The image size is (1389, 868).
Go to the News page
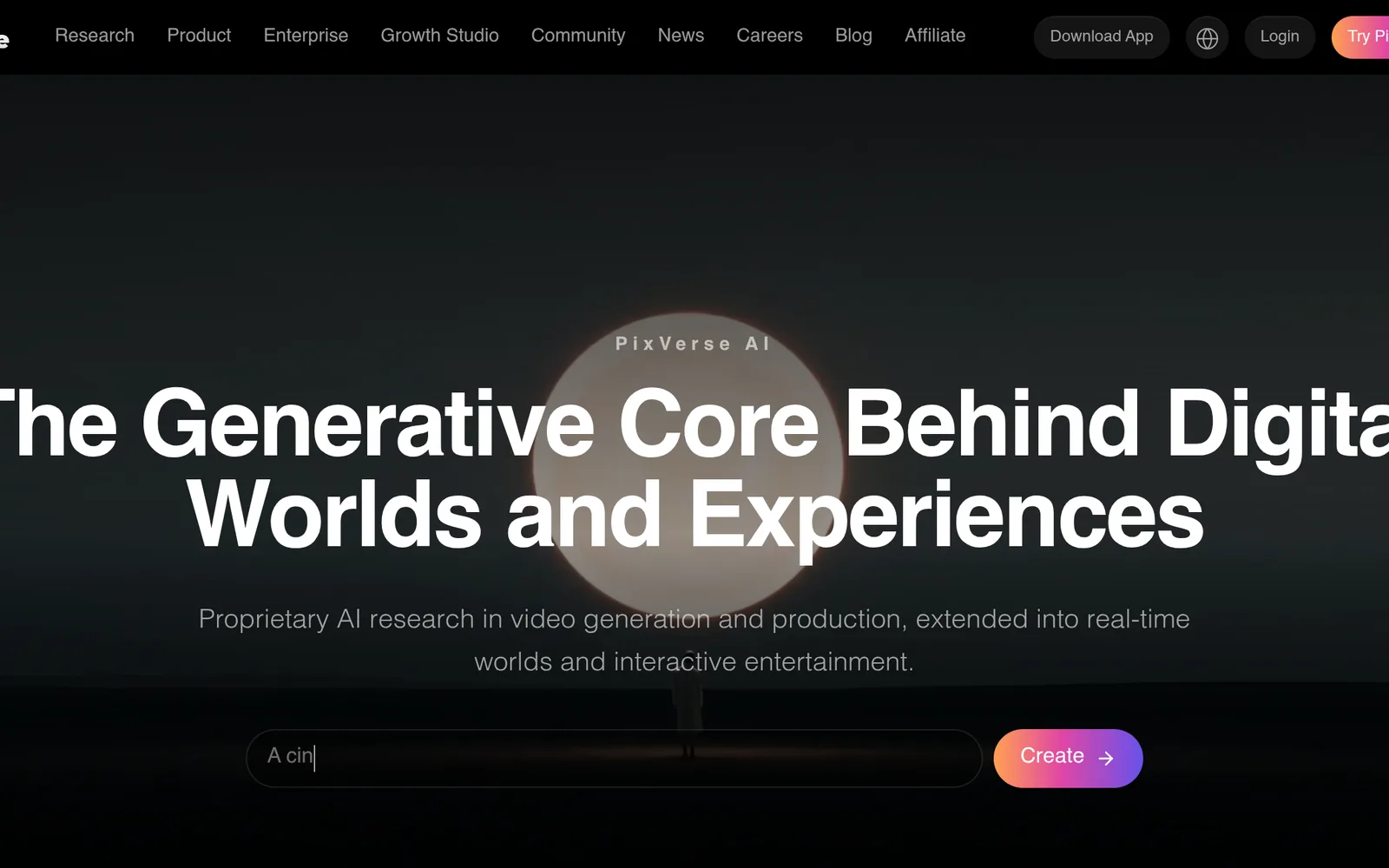tap(681, 36)
